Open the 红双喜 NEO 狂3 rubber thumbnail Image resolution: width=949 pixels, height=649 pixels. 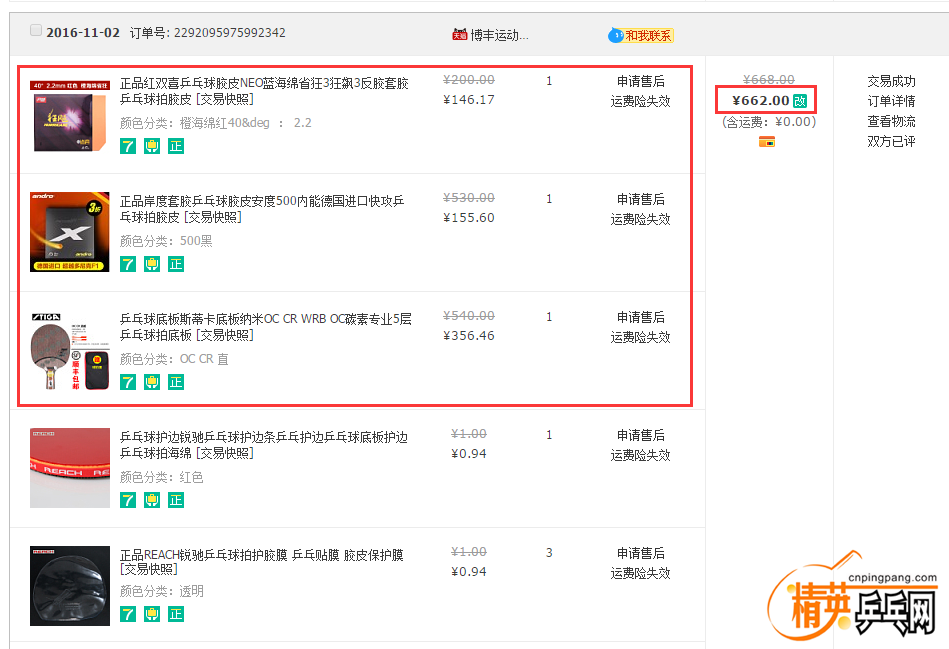point(70,116)
